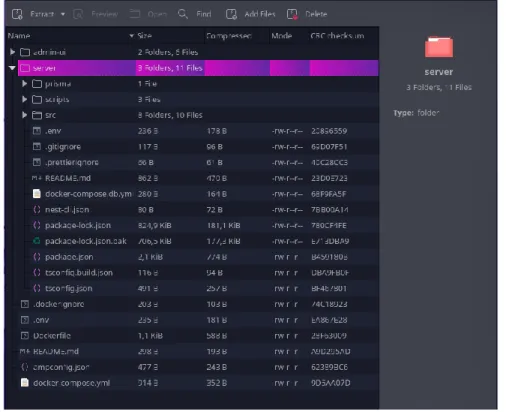Sort by the Compressed column header

point(229,36)
